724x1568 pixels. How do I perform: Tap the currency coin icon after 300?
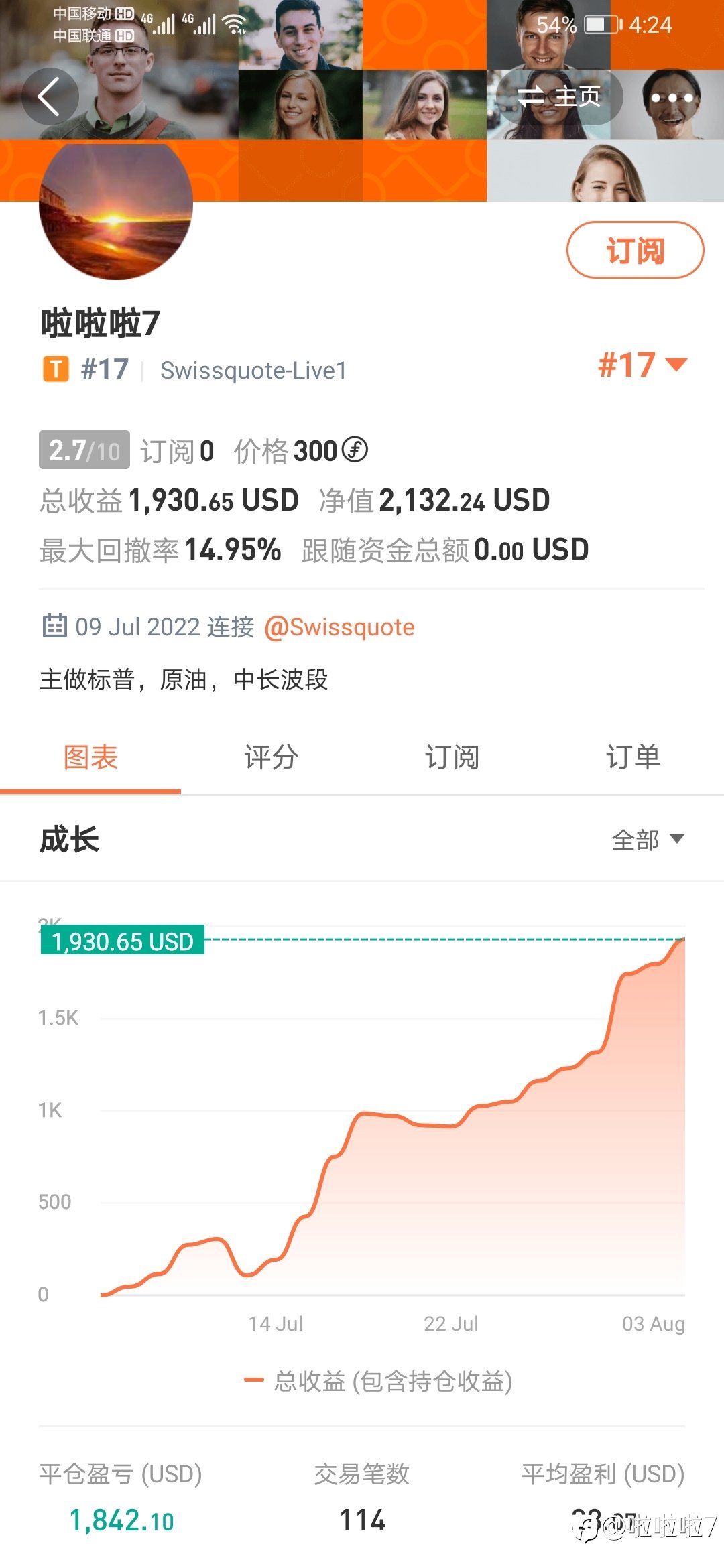click(355, 450)
